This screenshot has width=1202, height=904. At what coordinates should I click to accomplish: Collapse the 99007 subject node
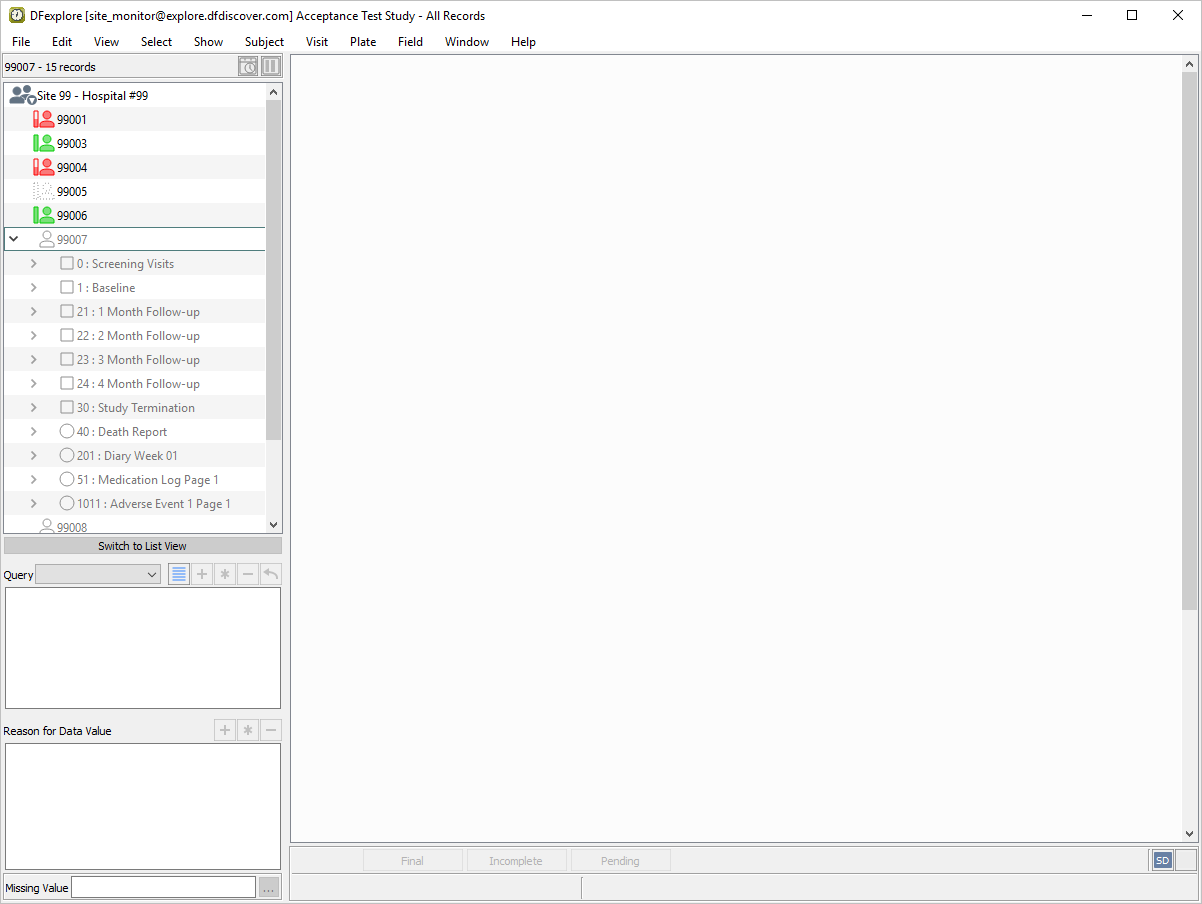[14, 239]
